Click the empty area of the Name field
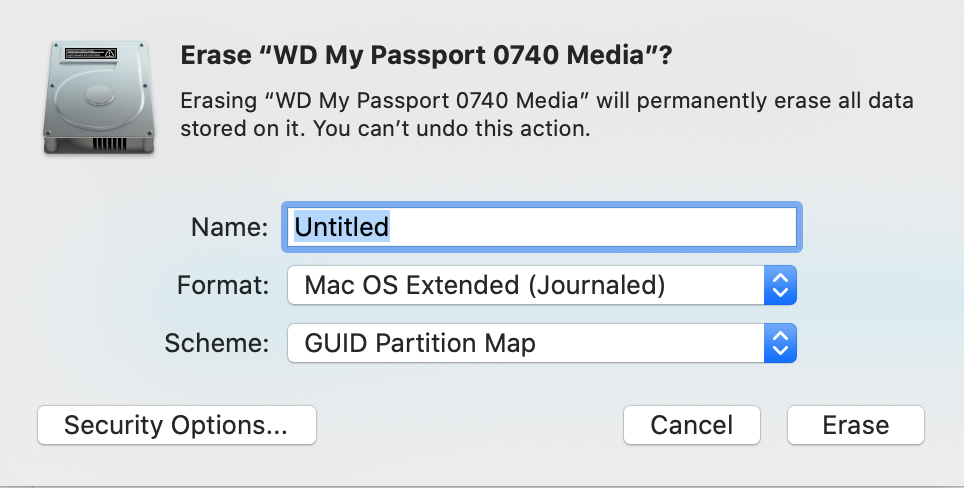This screenshot has width=964, height=488. [x=600, y=227]
